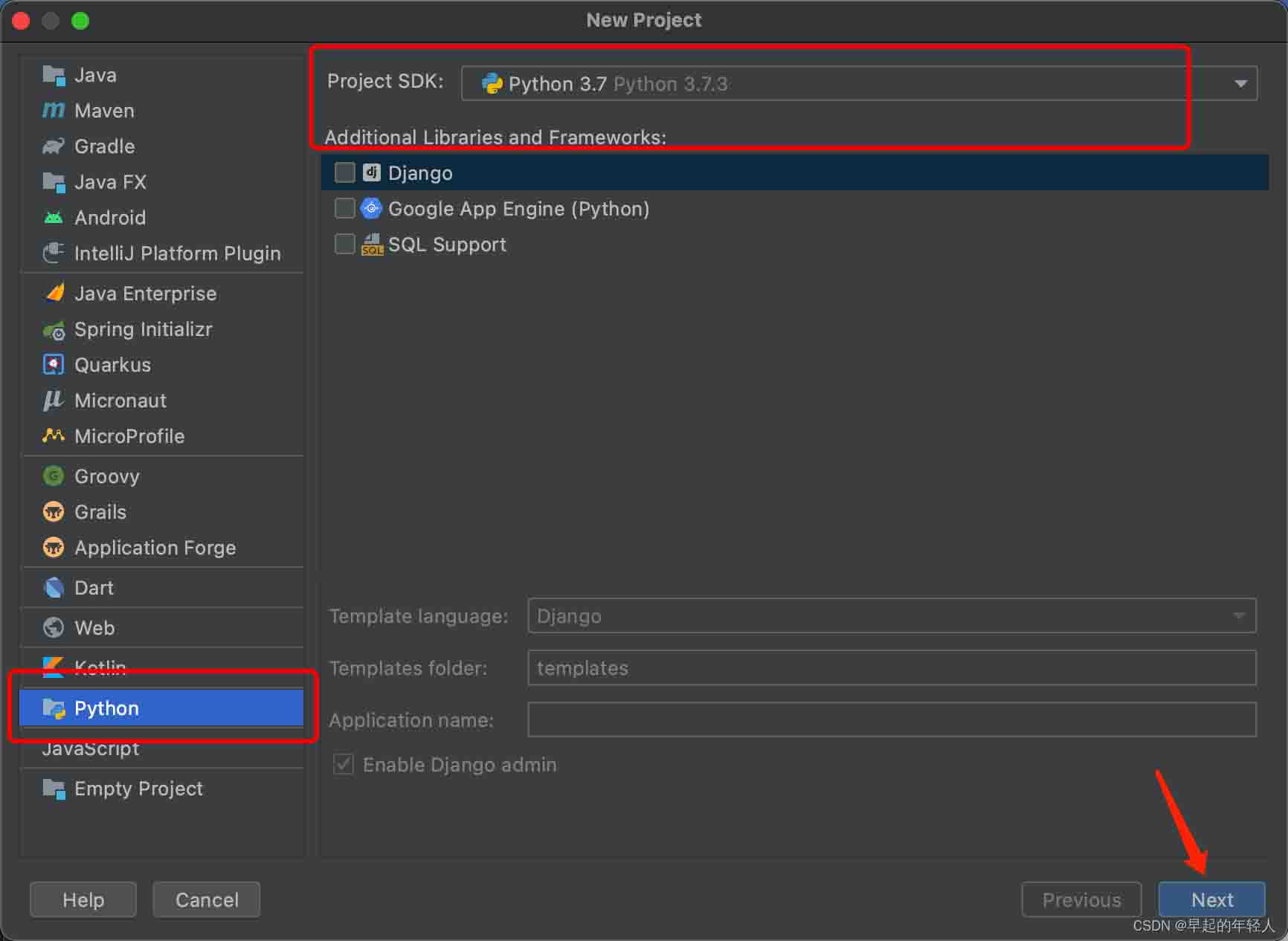The height and width of the screenshot is (941, 1288).
Task: Click the Google App Engine icon
Action: [371, 208]
